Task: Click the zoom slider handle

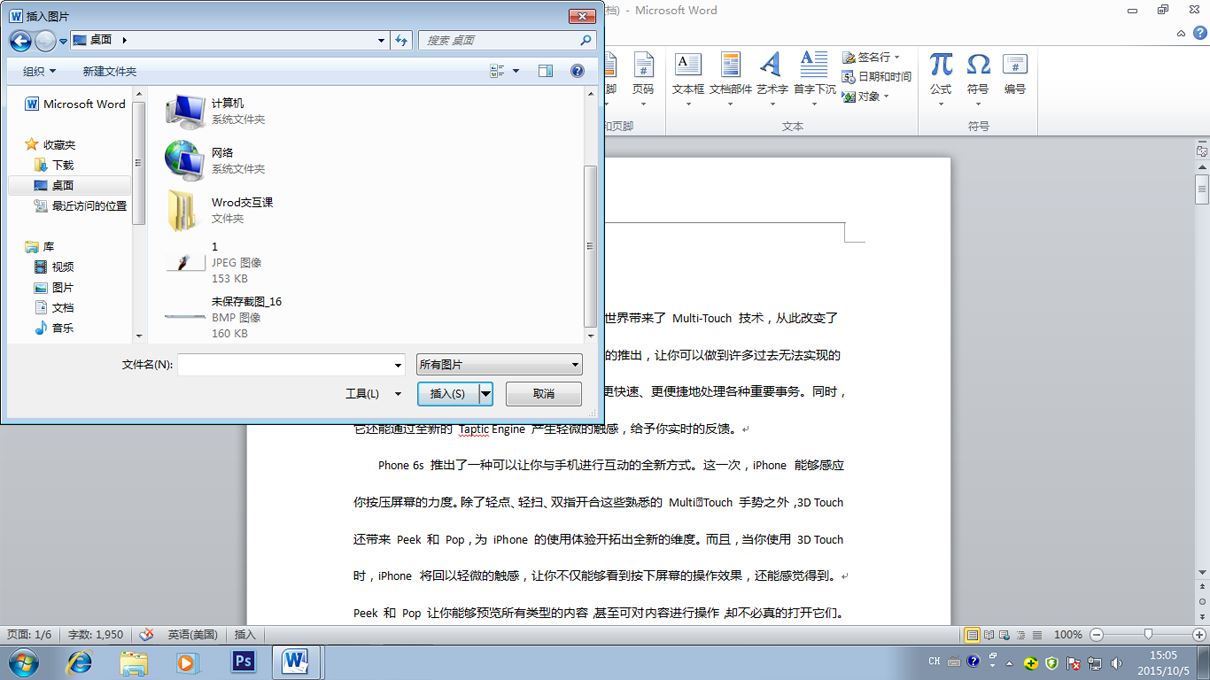Action: click(1148, 634)
